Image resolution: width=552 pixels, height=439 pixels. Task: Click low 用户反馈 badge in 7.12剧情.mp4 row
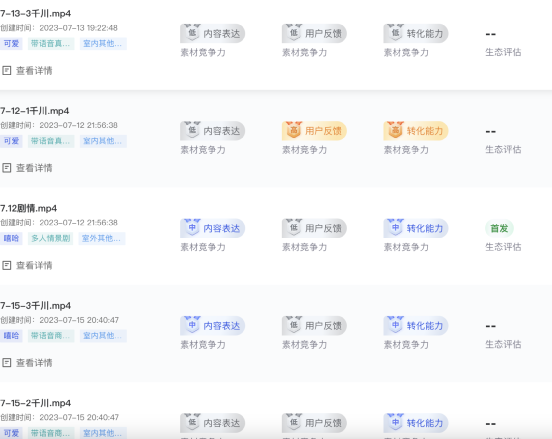pyautogui.click(x=314, y=228)
